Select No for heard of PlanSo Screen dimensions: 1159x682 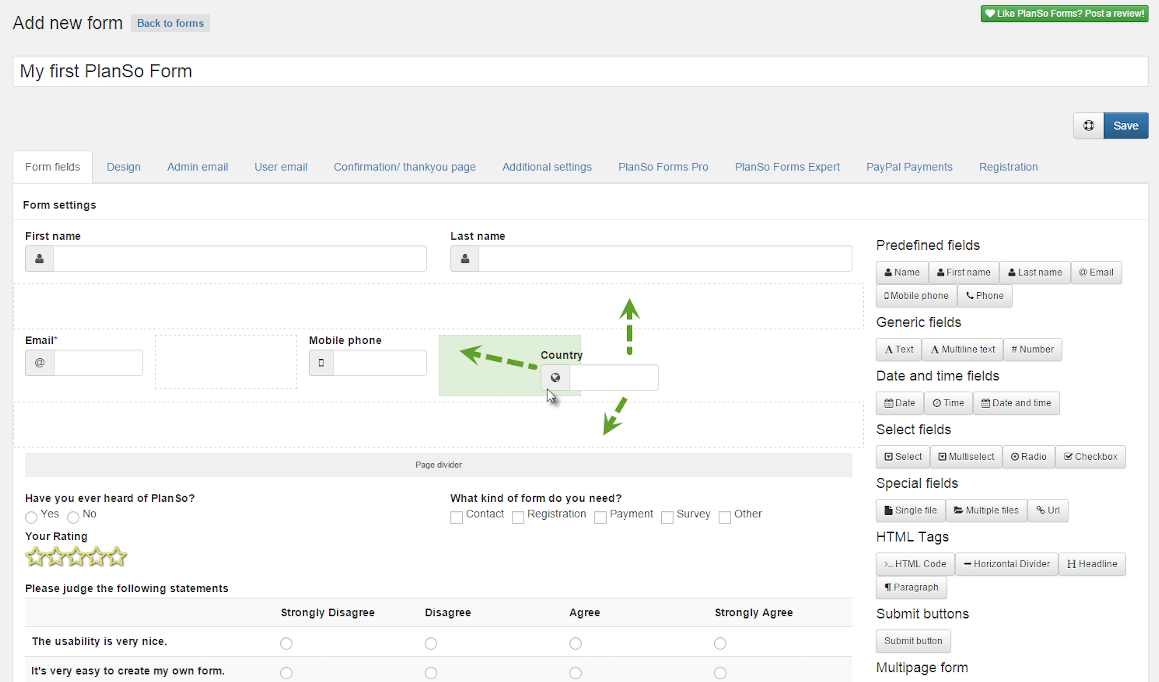(73, 517)
